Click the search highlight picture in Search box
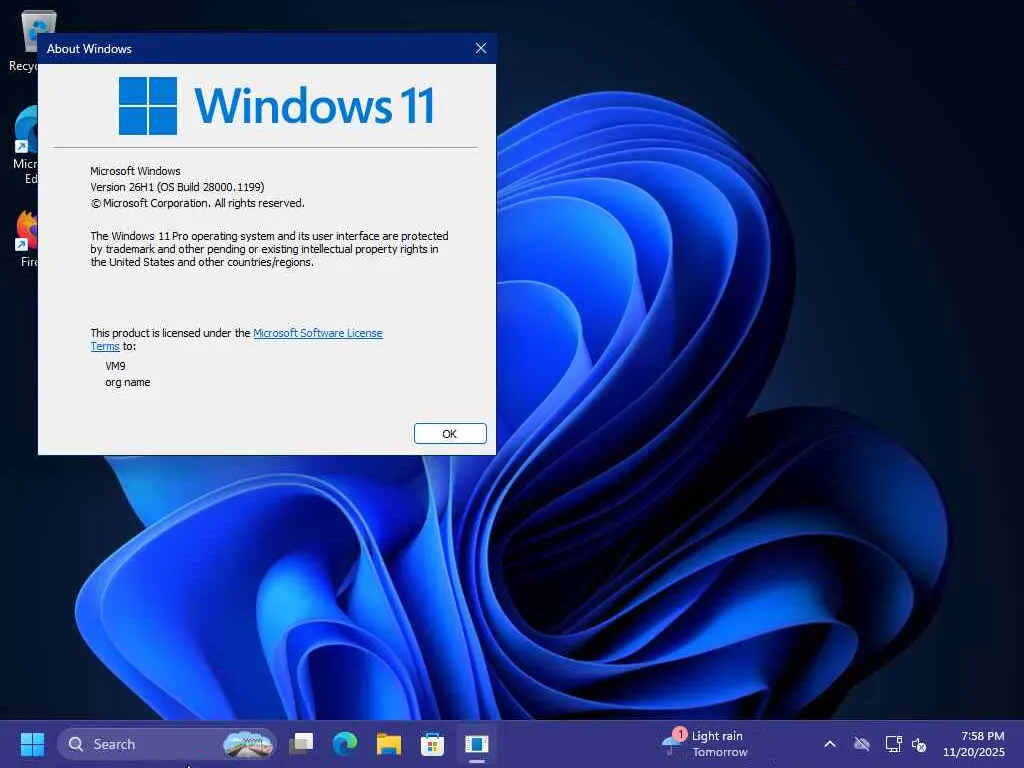Image resolution: width=1024 pixels, height=768 pixels. [x=248, y=744]
